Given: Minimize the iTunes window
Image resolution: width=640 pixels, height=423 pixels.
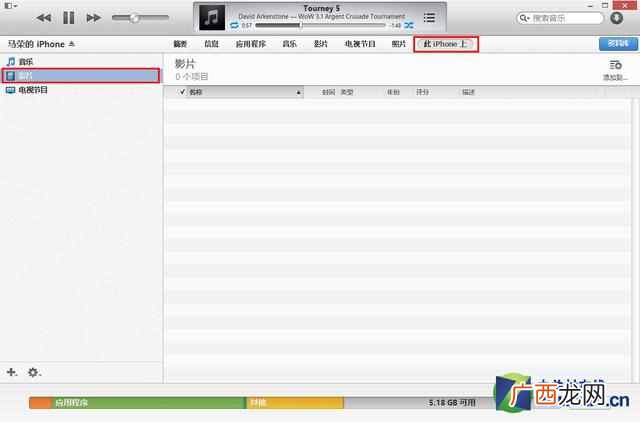Looking at the screenshot, I should [590, 6].
